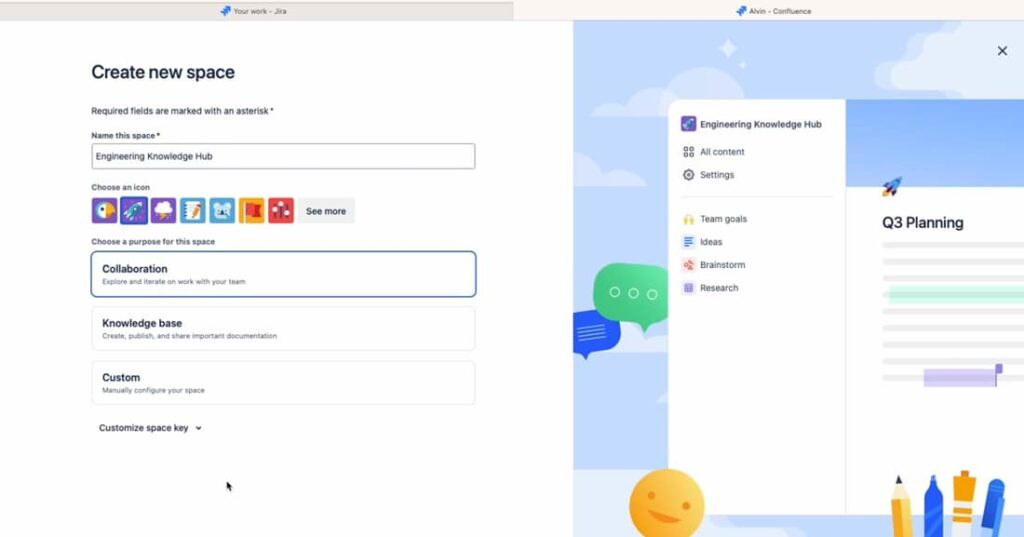Image resolution: width=1024 pixels, height=537 pixels.
Task: Expand Customize space key
Action: 150,428
